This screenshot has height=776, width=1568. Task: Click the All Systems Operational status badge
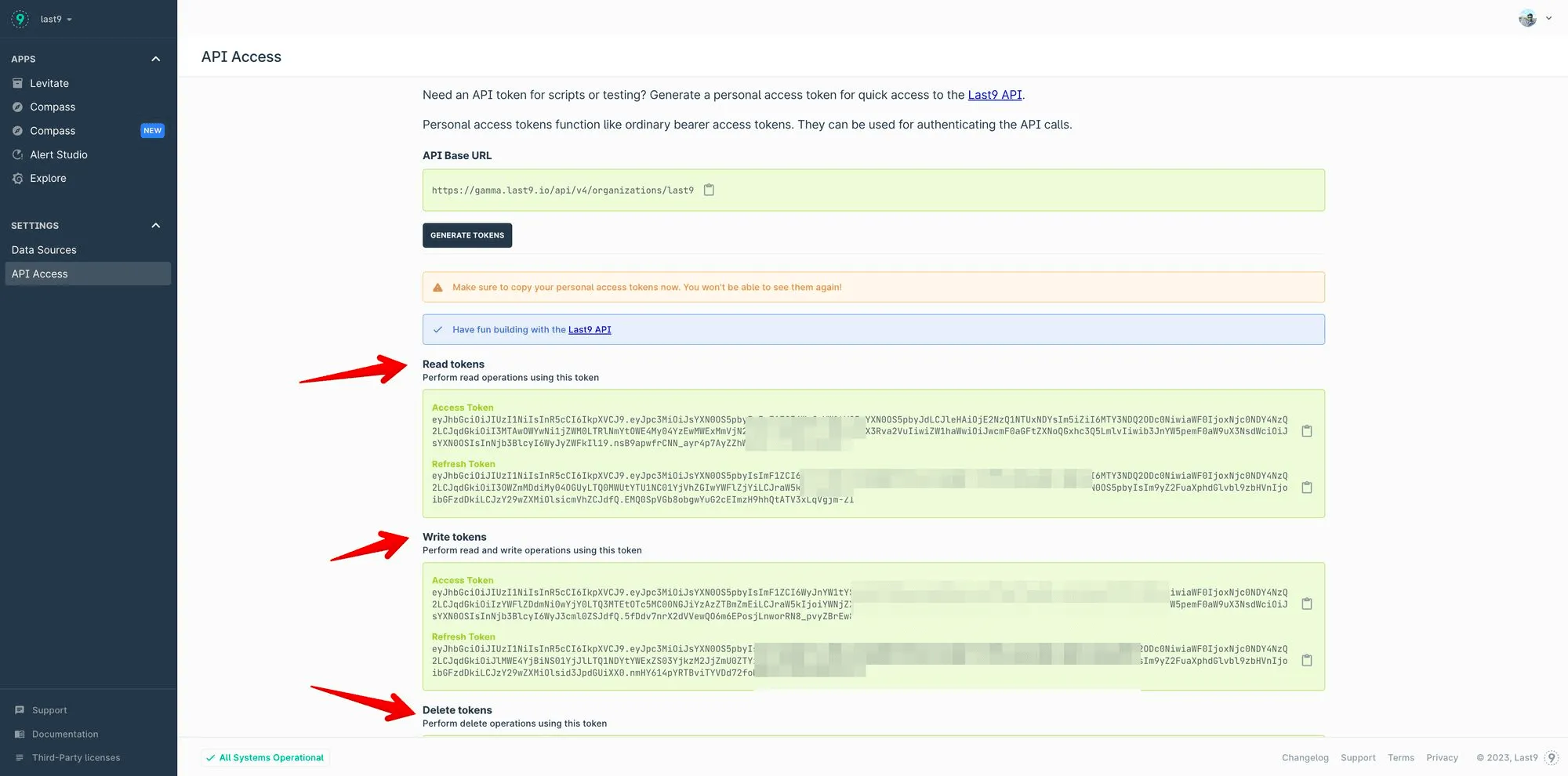[265, 757]
